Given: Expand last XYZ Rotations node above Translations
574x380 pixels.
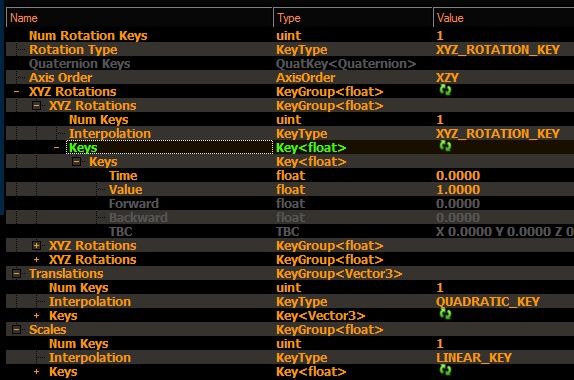Looking at the screenshot, I should click(x=36, y=260).
